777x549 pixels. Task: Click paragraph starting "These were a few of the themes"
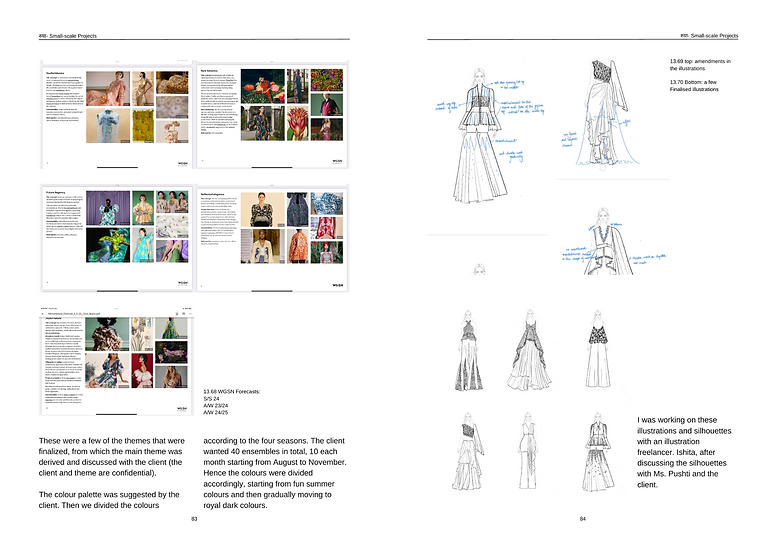click(x=111, y=457)
